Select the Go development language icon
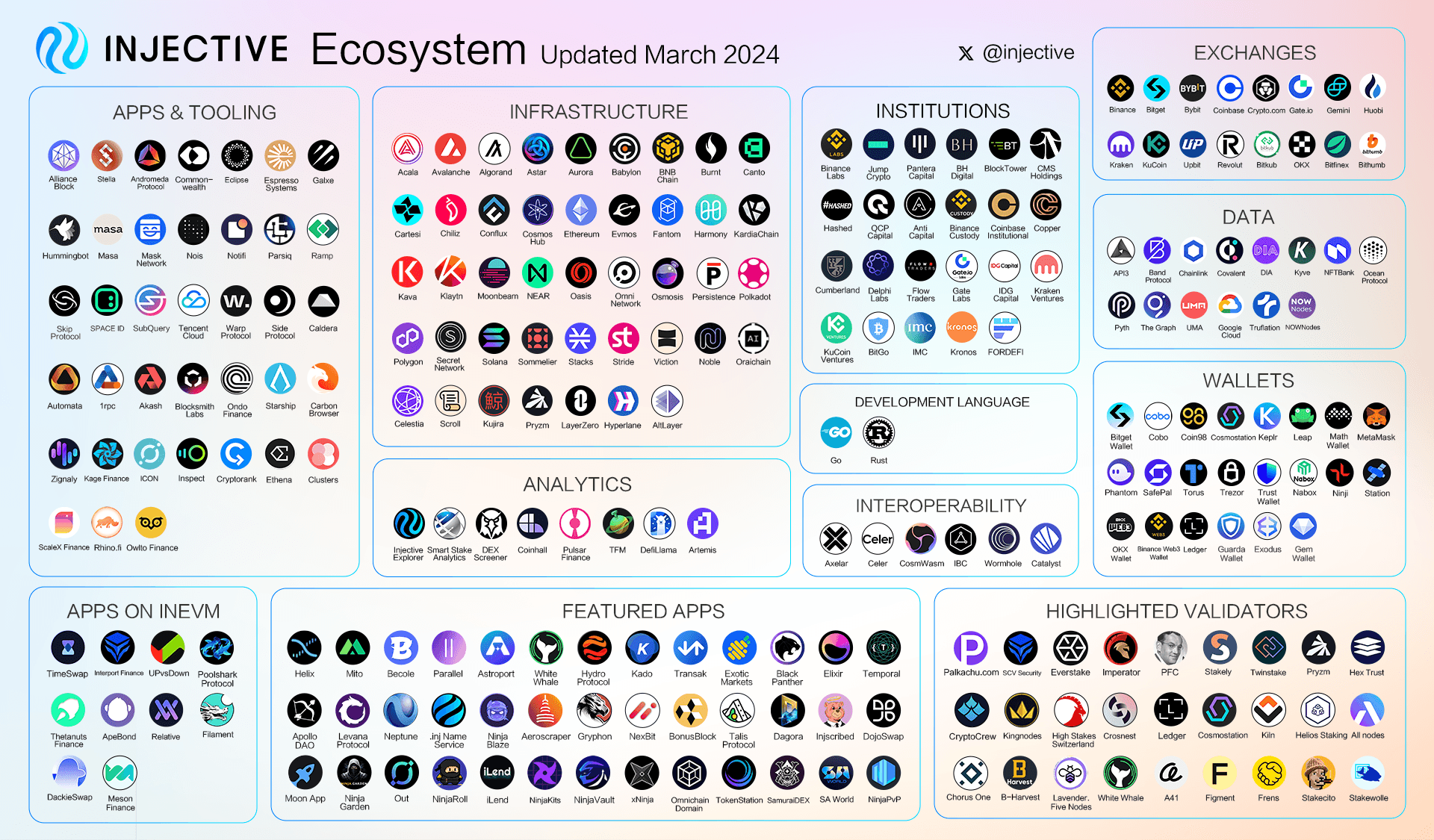This screenshot has width=1434, height=840. point(836,432)
